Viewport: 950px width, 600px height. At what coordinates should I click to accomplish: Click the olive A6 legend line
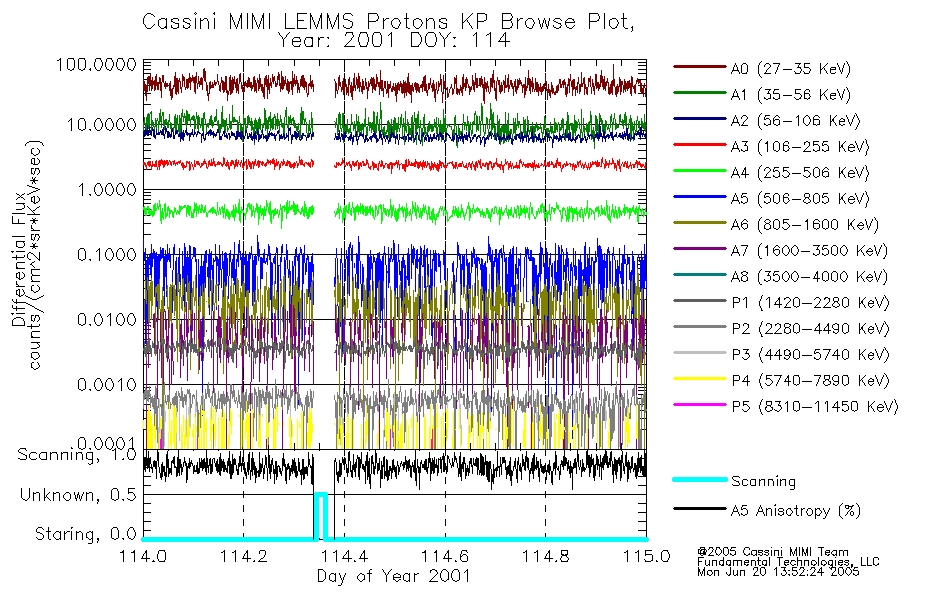(700, 223)
